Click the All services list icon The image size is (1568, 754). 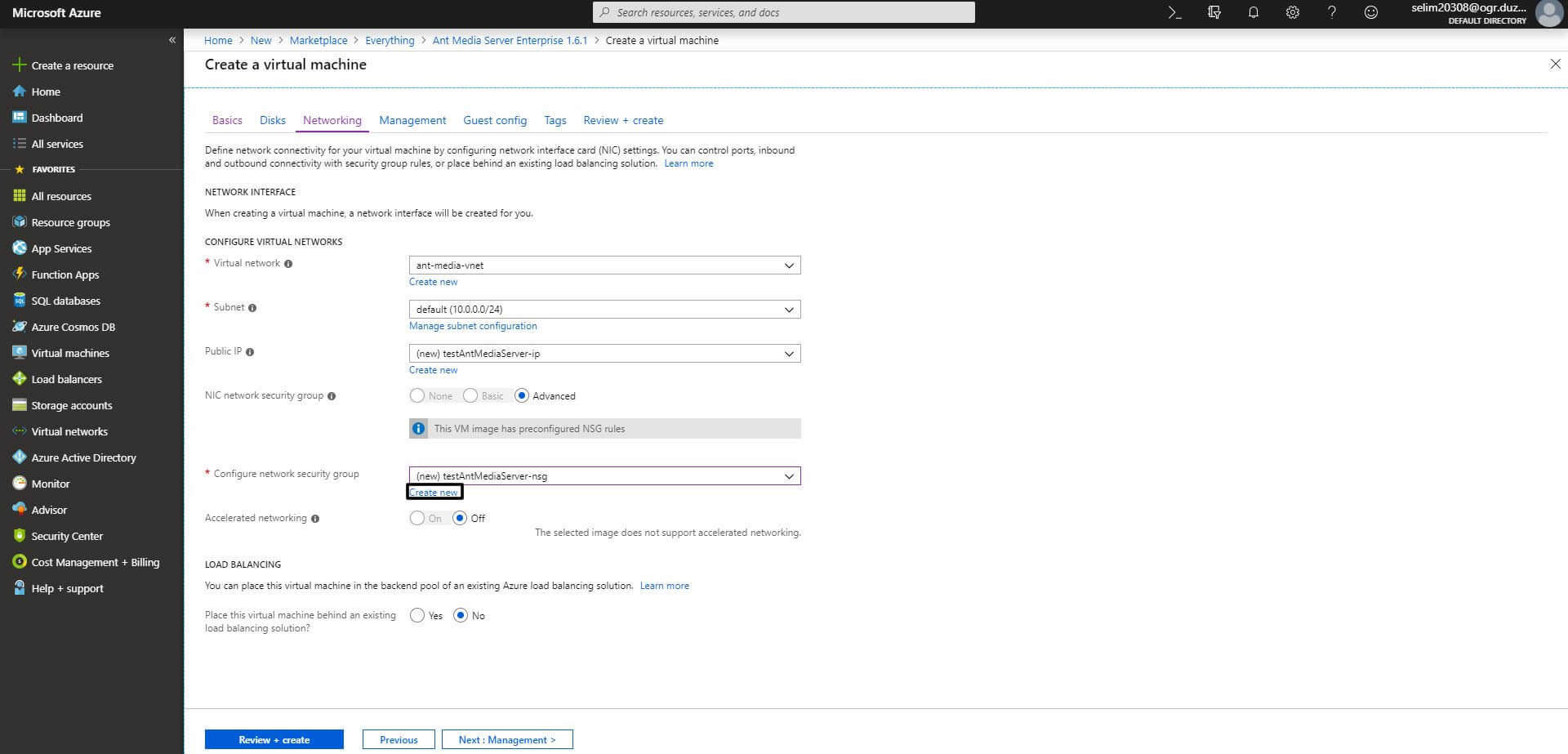point(20,144)
